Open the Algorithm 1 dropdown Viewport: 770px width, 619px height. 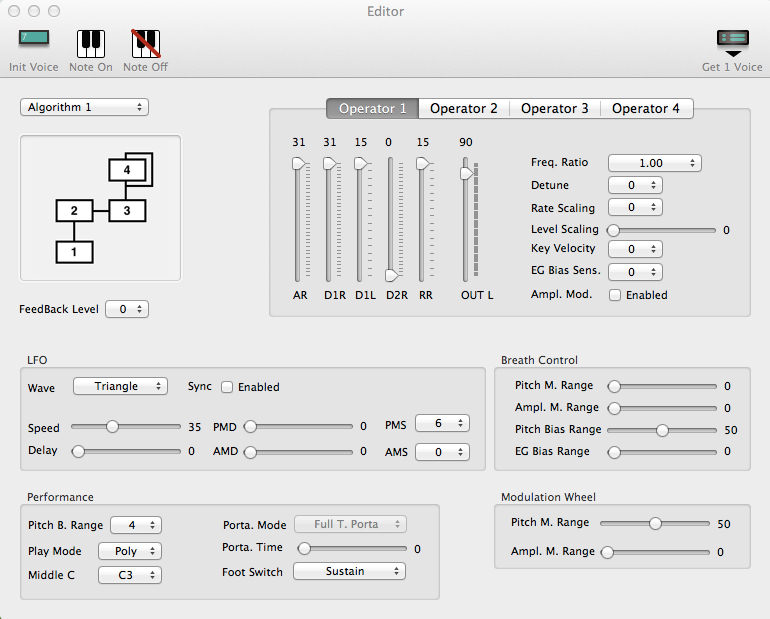84,107
